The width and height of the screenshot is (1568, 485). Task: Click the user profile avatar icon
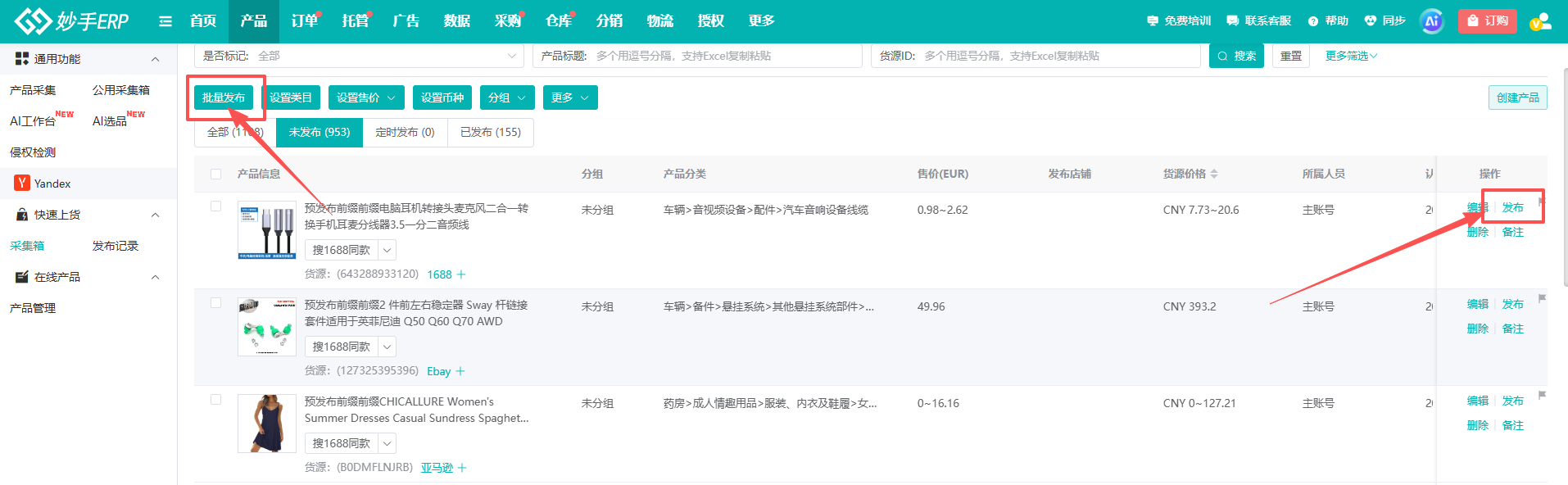[x=1540, y=21]
